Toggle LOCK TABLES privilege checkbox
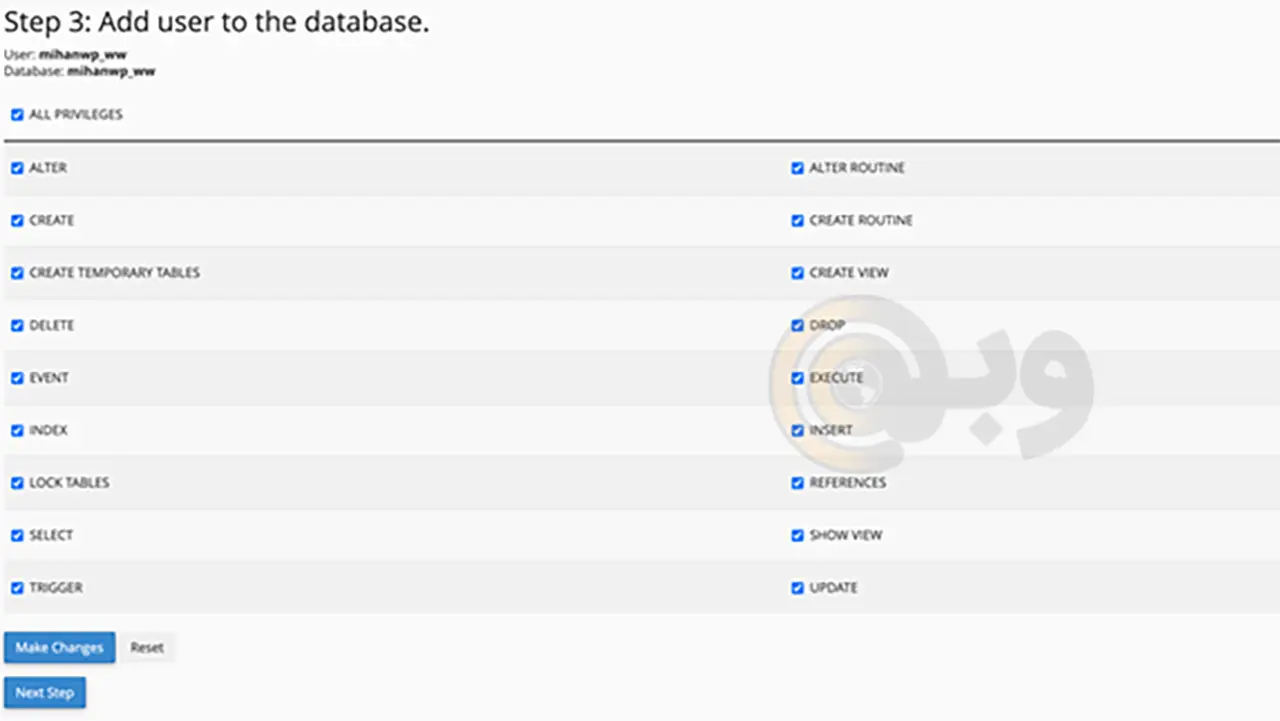This screenshot has height=721, width=1280. coord(17,483)
